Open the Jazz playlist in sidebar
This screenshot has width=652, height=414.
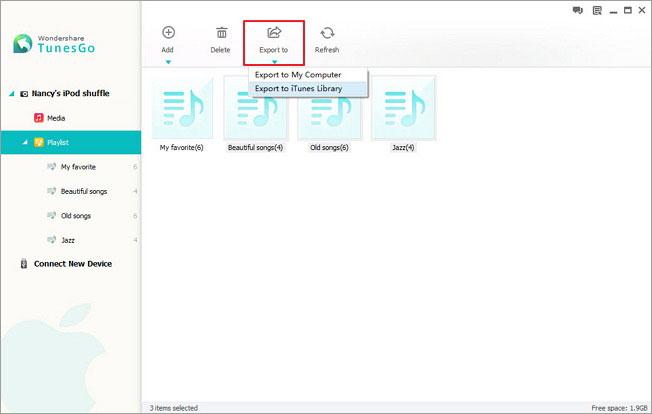coord(67,240)
